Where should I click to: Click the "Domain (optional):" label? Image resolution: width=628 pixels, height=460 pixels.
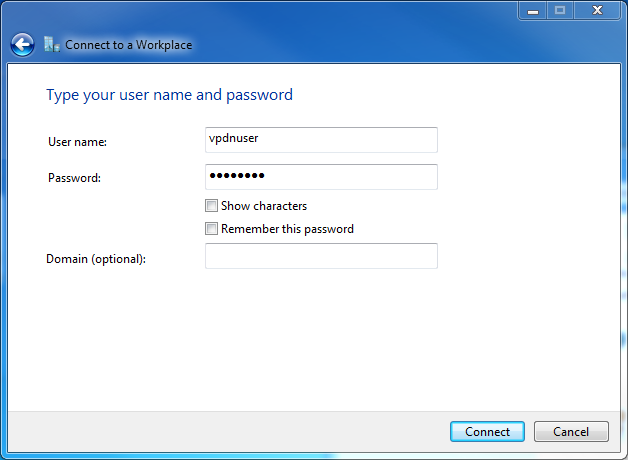click(96, 259)
